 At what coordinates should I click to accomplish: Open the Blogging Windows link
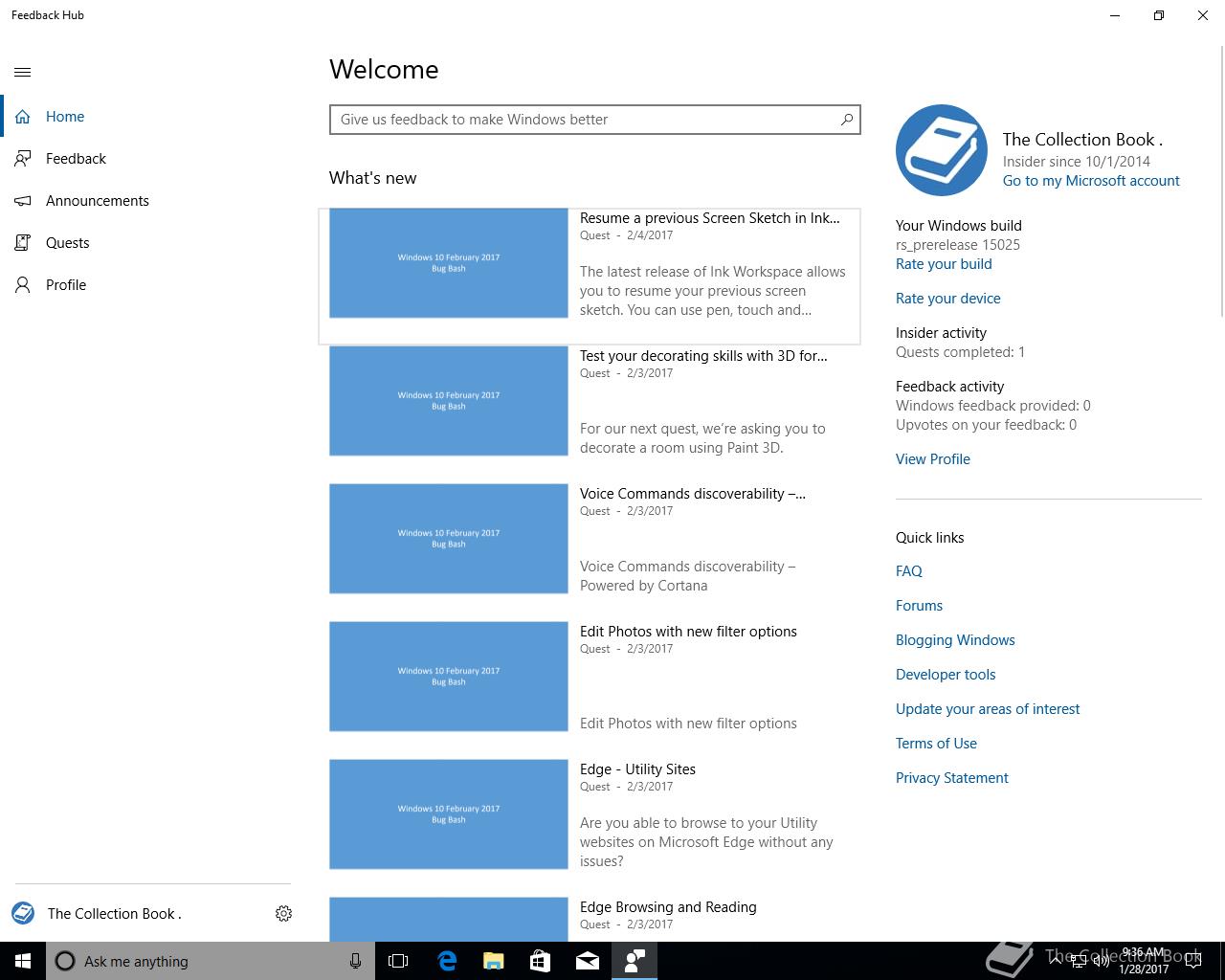pos(955,640)
